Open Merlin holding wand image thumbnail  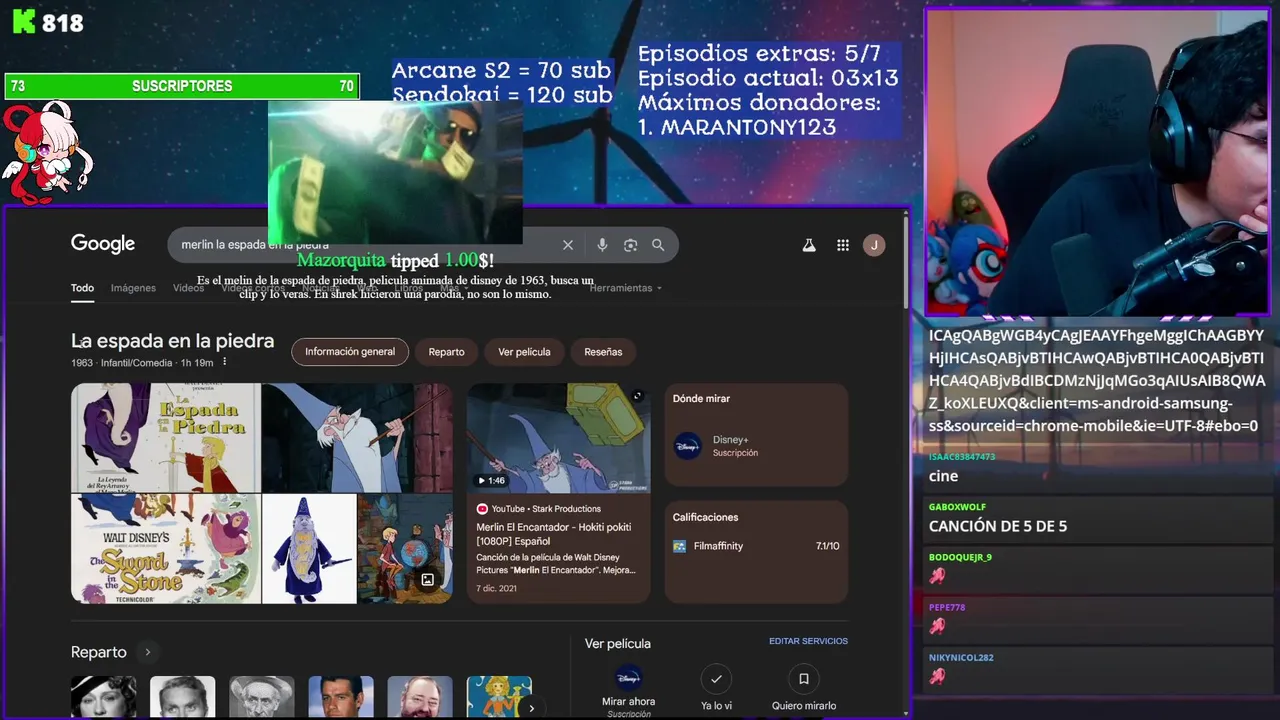[357, 438]
